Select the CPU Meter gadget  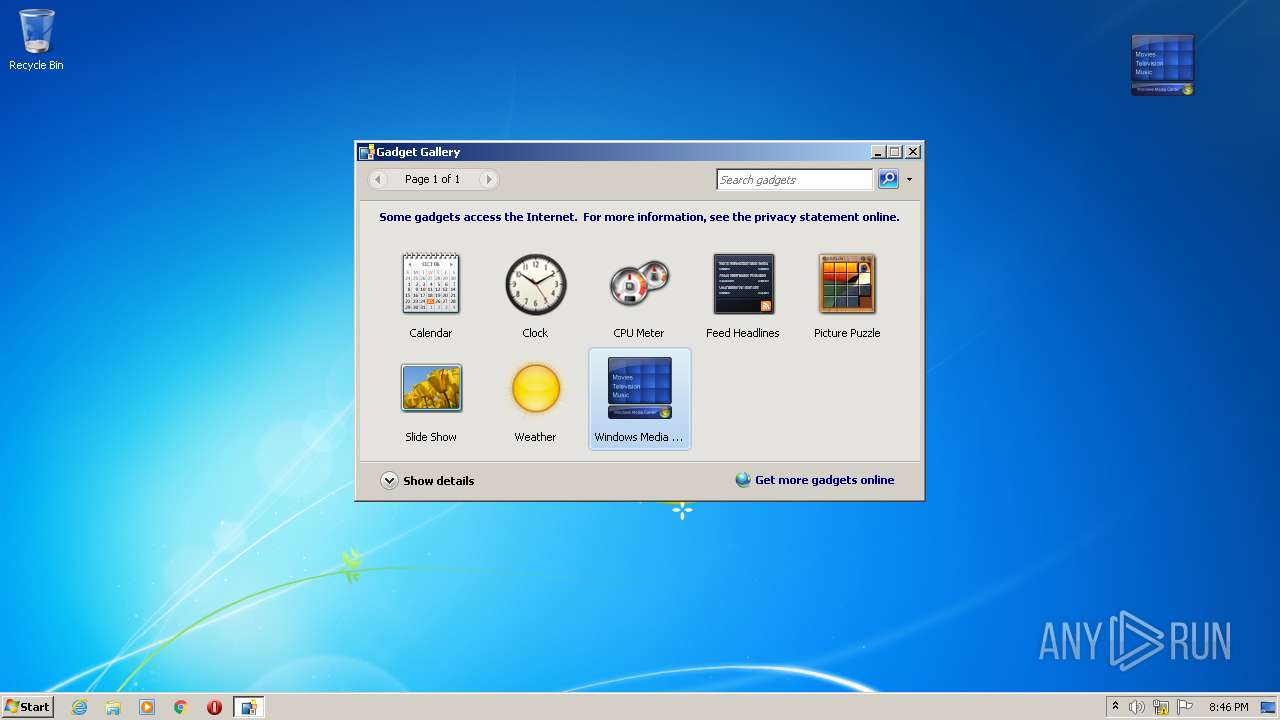(x=639, y=295)
